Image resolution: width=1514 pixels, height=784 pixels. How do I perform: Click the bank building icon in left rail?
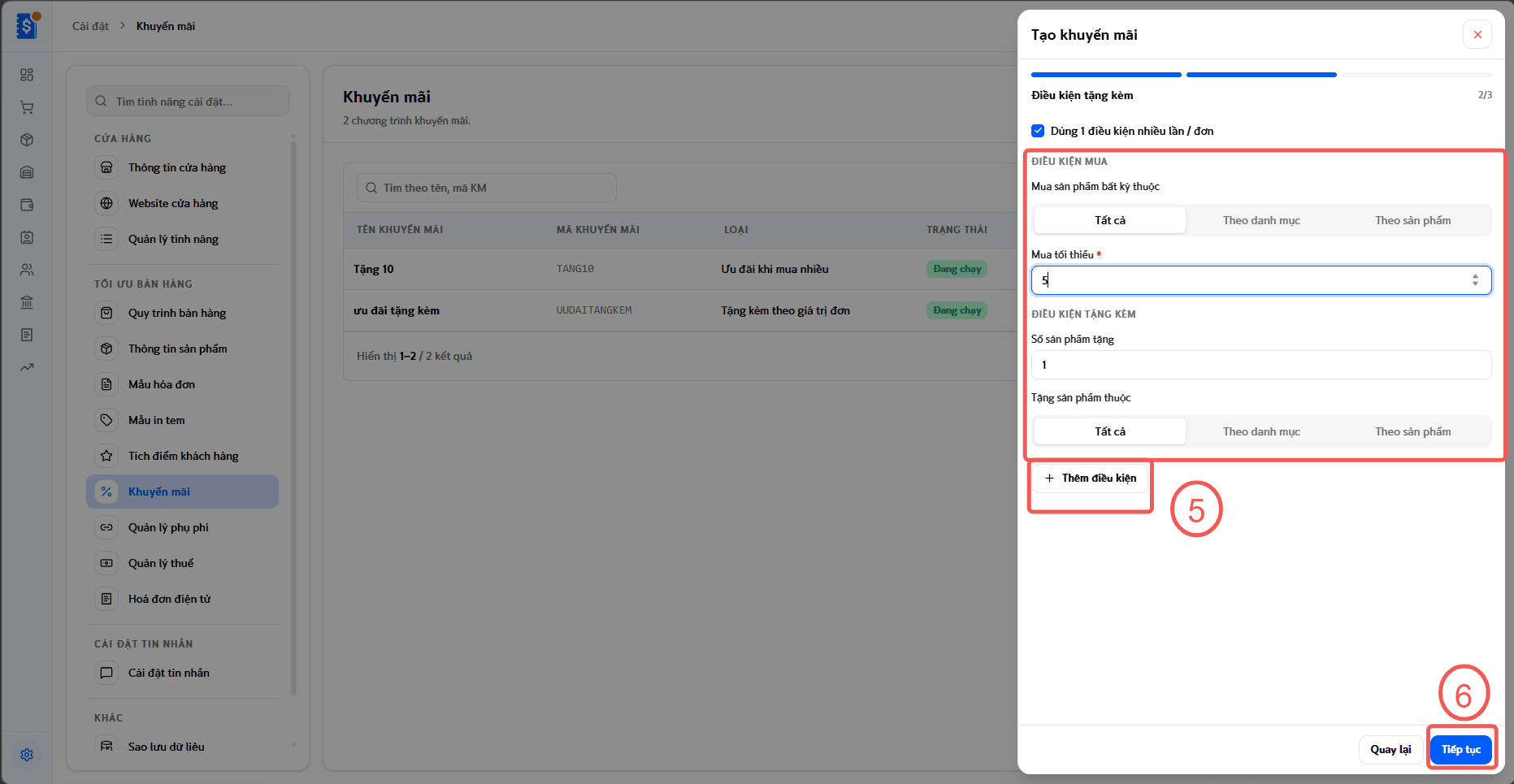[27, 302]
